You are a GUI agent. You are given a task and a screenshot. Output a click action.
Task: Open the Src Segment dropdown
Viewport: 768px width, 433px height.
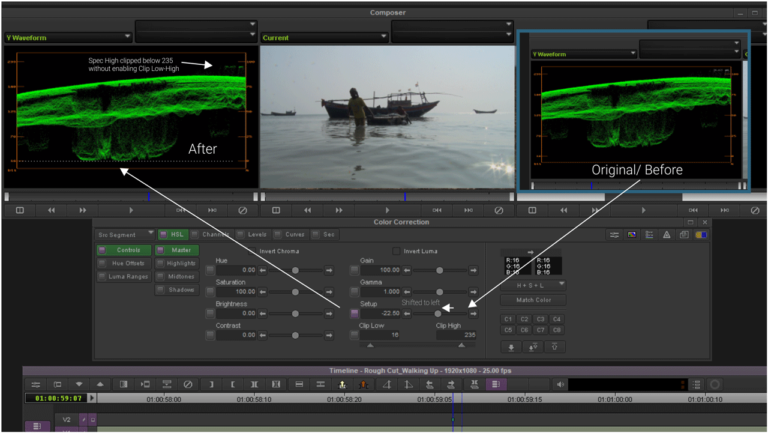(125, 235)
